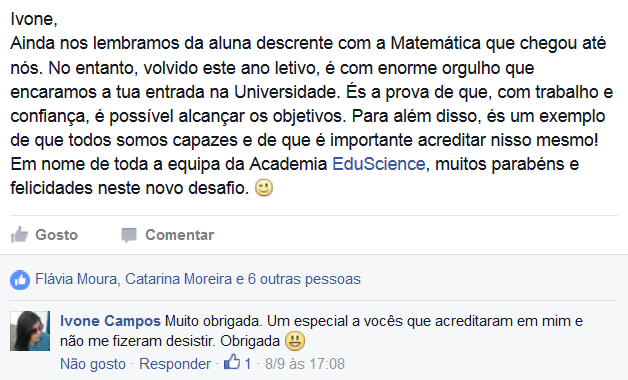Open Catarina Moreira's profile

tap(178, 279)
